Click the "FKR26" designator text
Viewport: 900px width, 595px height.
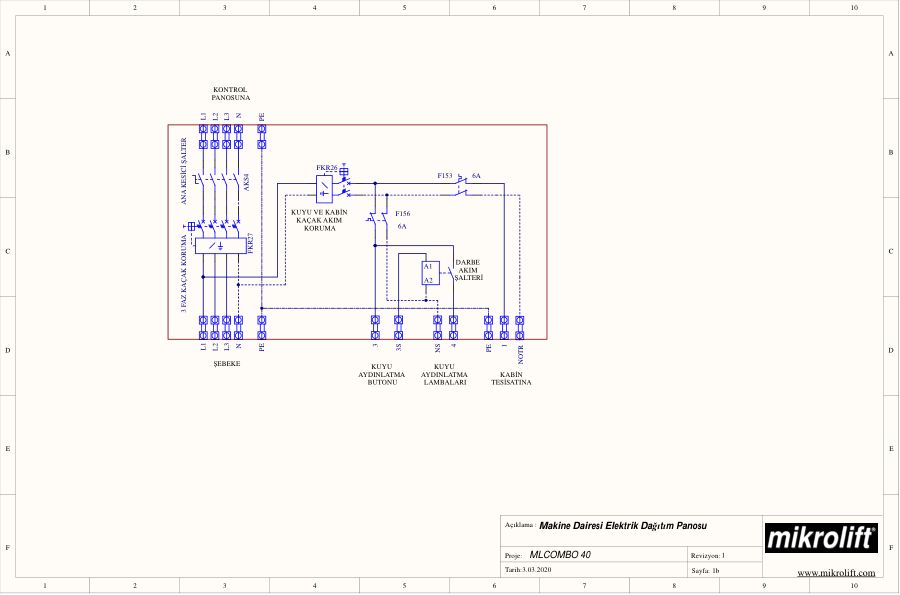click(x=327, y=168)
